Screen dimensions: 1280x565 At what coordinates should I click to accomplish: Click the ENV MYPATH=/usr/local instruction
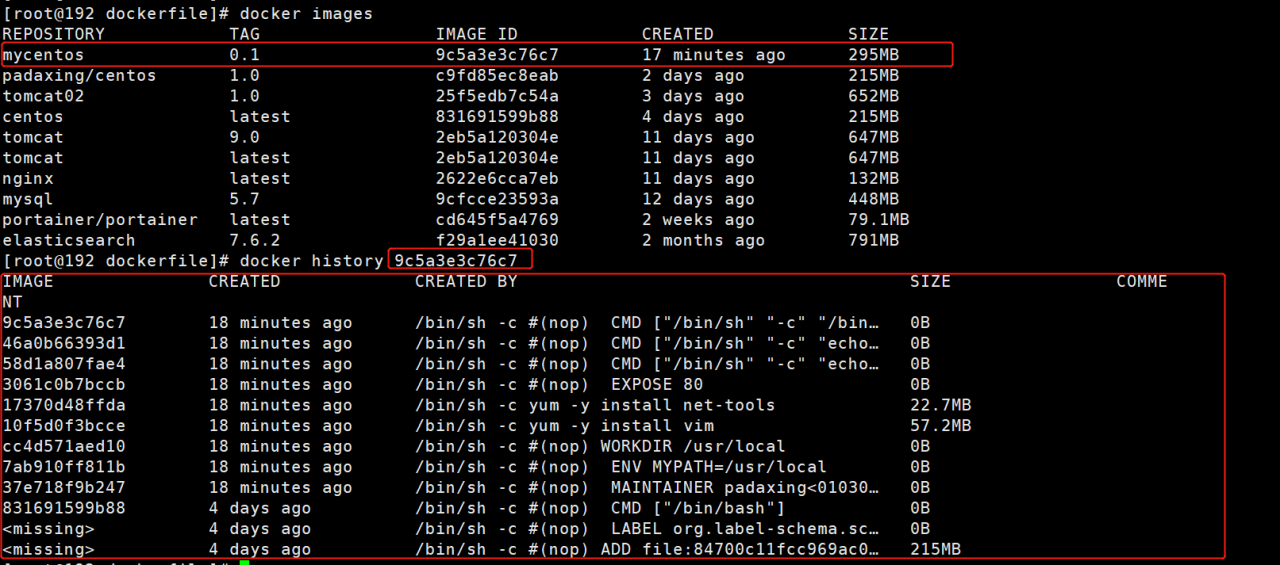coord(718,467)
